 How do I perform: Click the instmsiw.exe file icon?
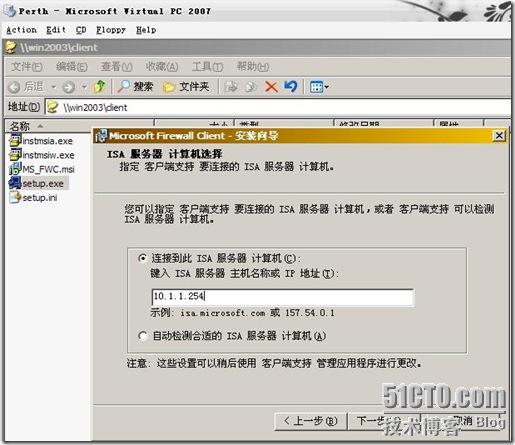(x=15, y=155)
